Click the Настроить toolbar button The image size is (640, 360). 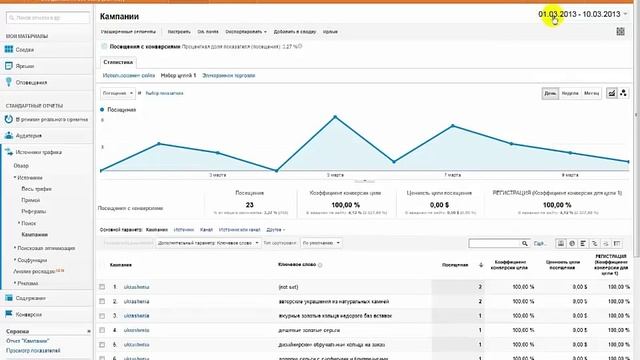(179, 31)
